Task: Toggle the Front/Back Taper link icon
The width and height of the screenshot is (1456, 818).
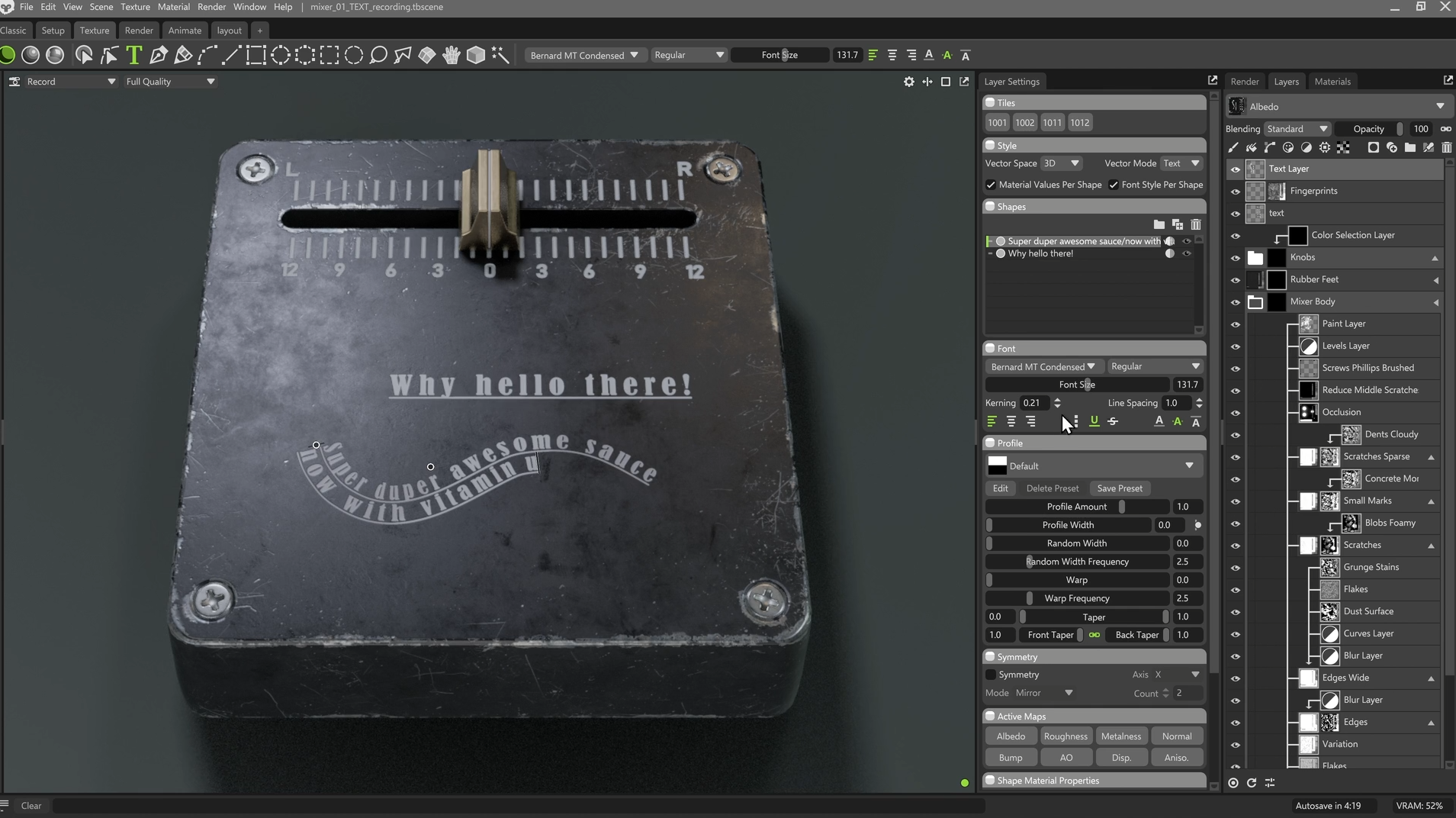Action: tap(1094, 635)
